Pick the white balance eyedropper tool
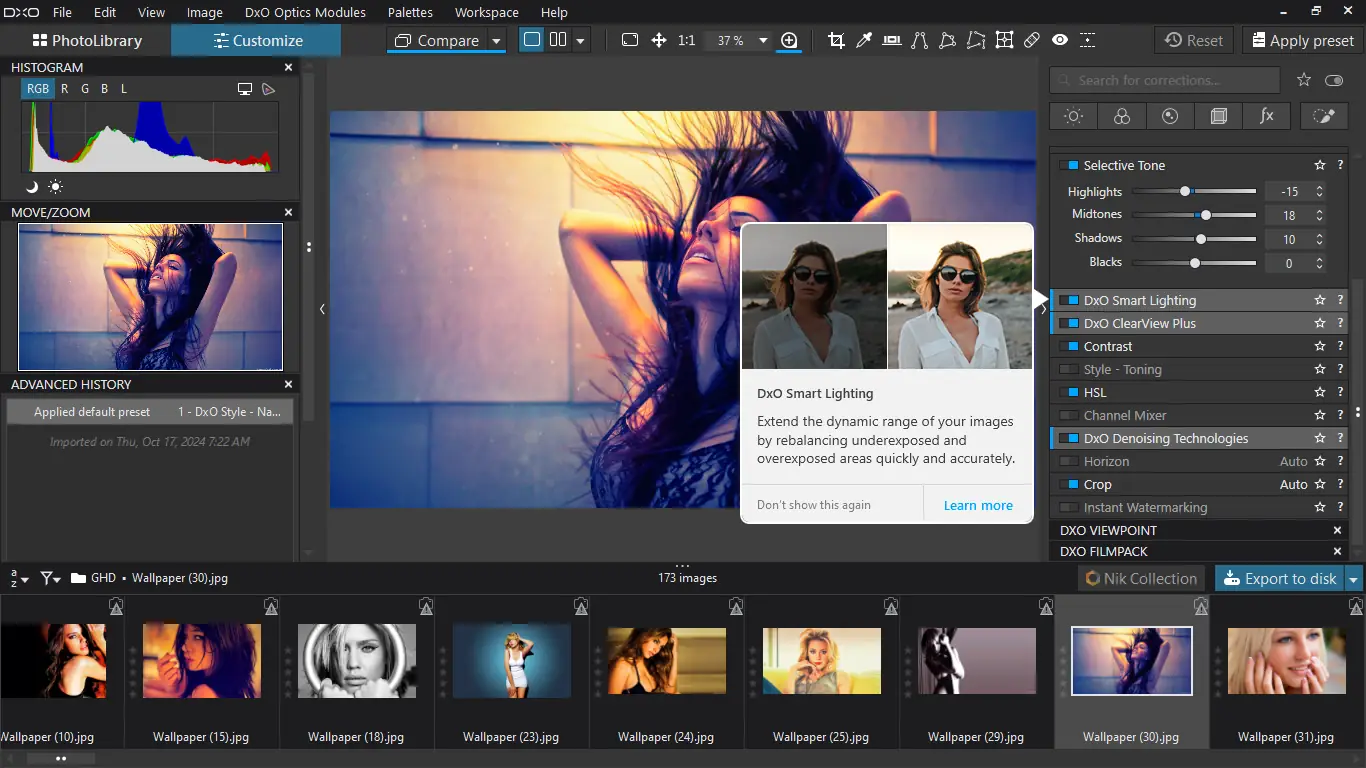Image resolution: width=1366 pixels, height=768 pixels. coord(864,41)
